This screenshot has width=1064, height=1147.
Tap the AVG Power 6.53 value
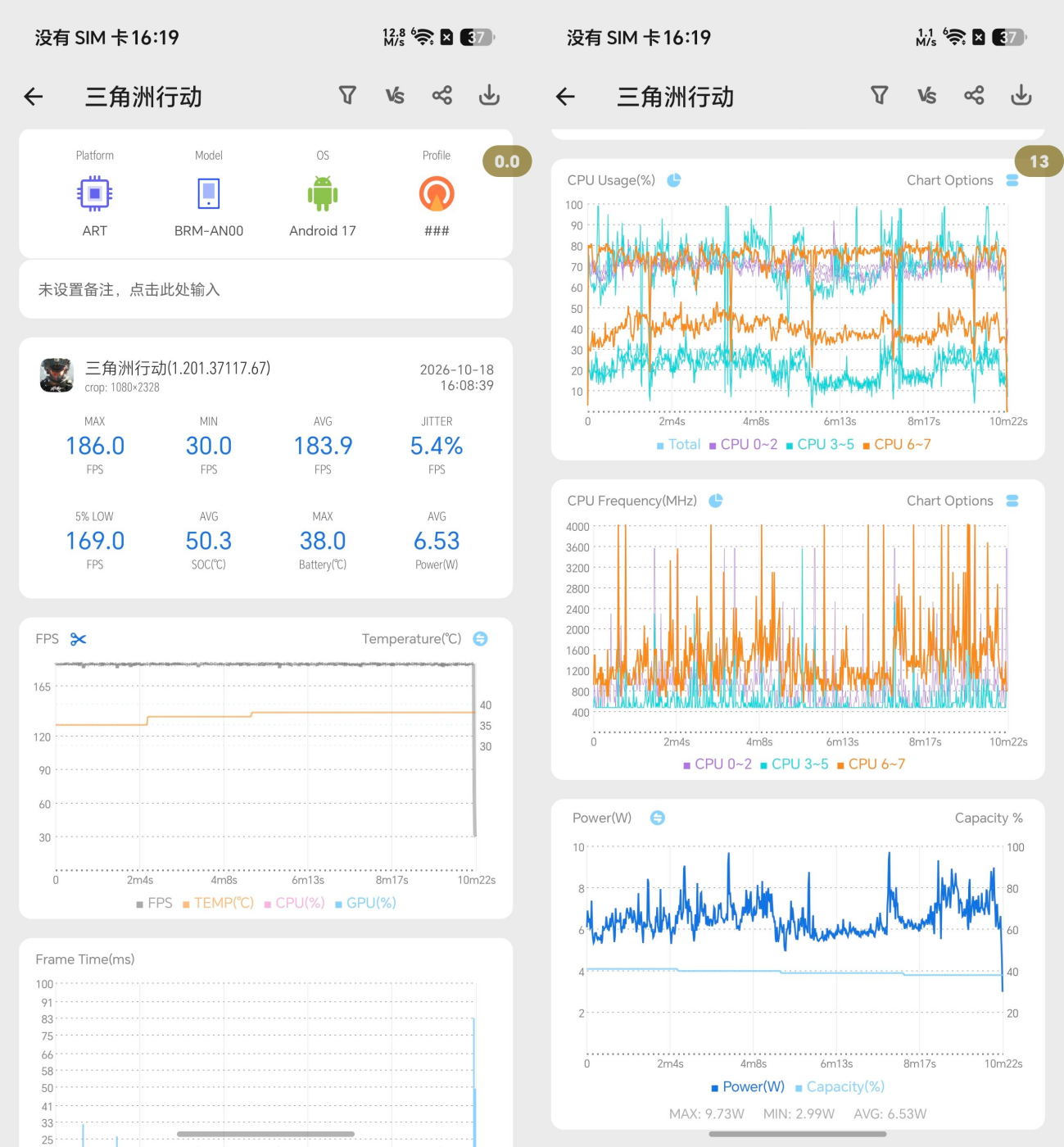(437, 541)
